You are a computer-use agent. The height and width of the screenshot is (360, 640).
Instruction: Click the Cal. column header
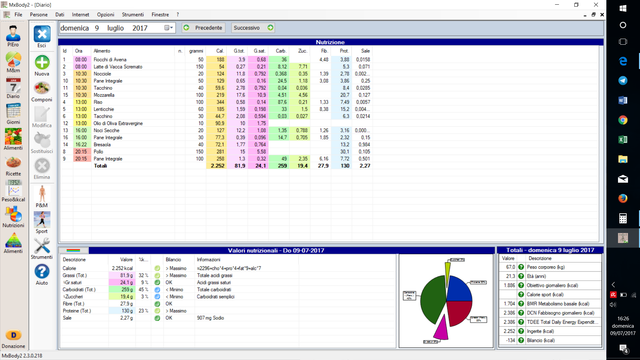pos(220,51)
